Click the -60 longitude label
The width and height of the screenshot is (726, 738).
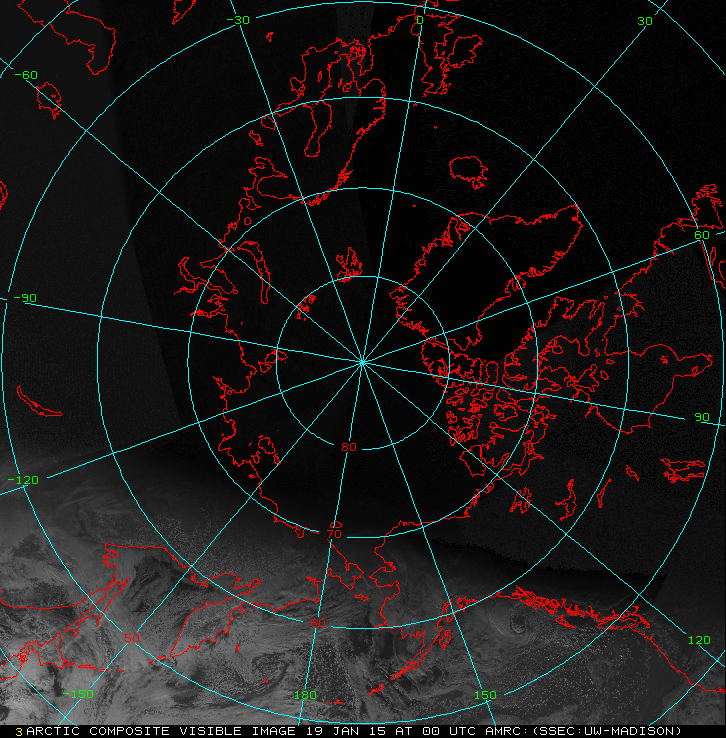pyautogui.click(x=26, y=75)
